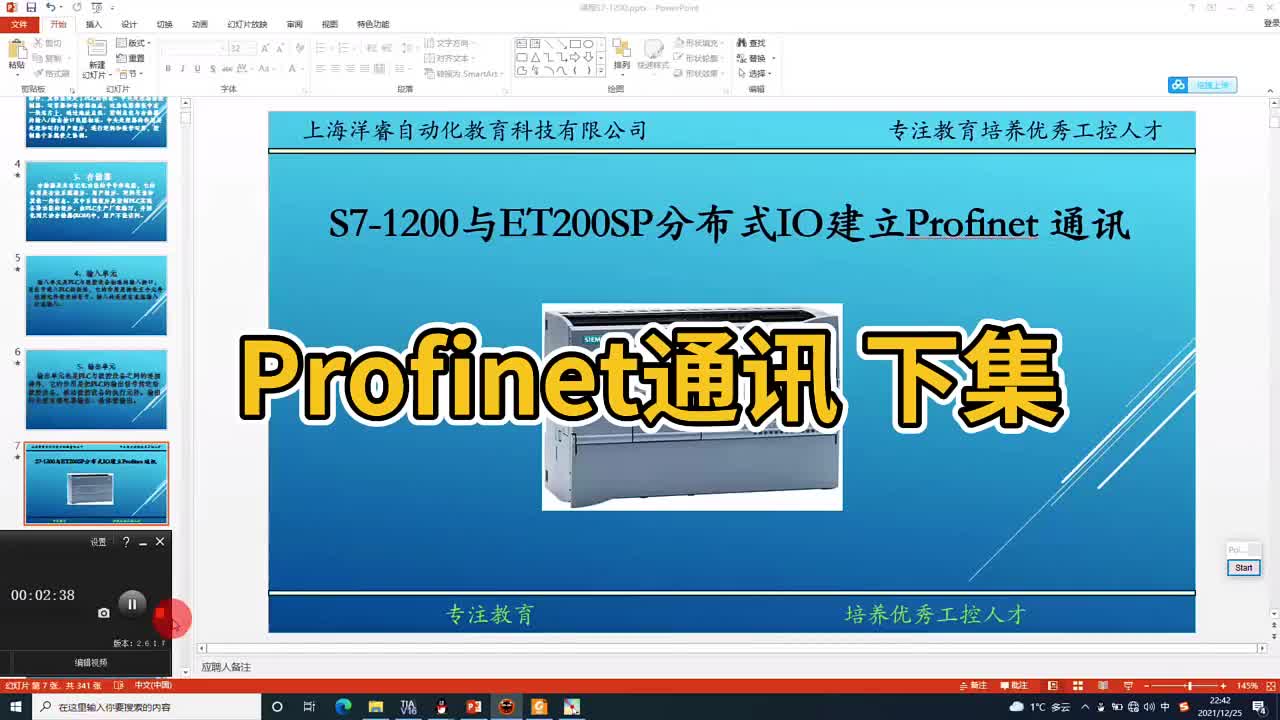
Task: Switch to the 设计 design tab
Action: click(x=129, y=24)
